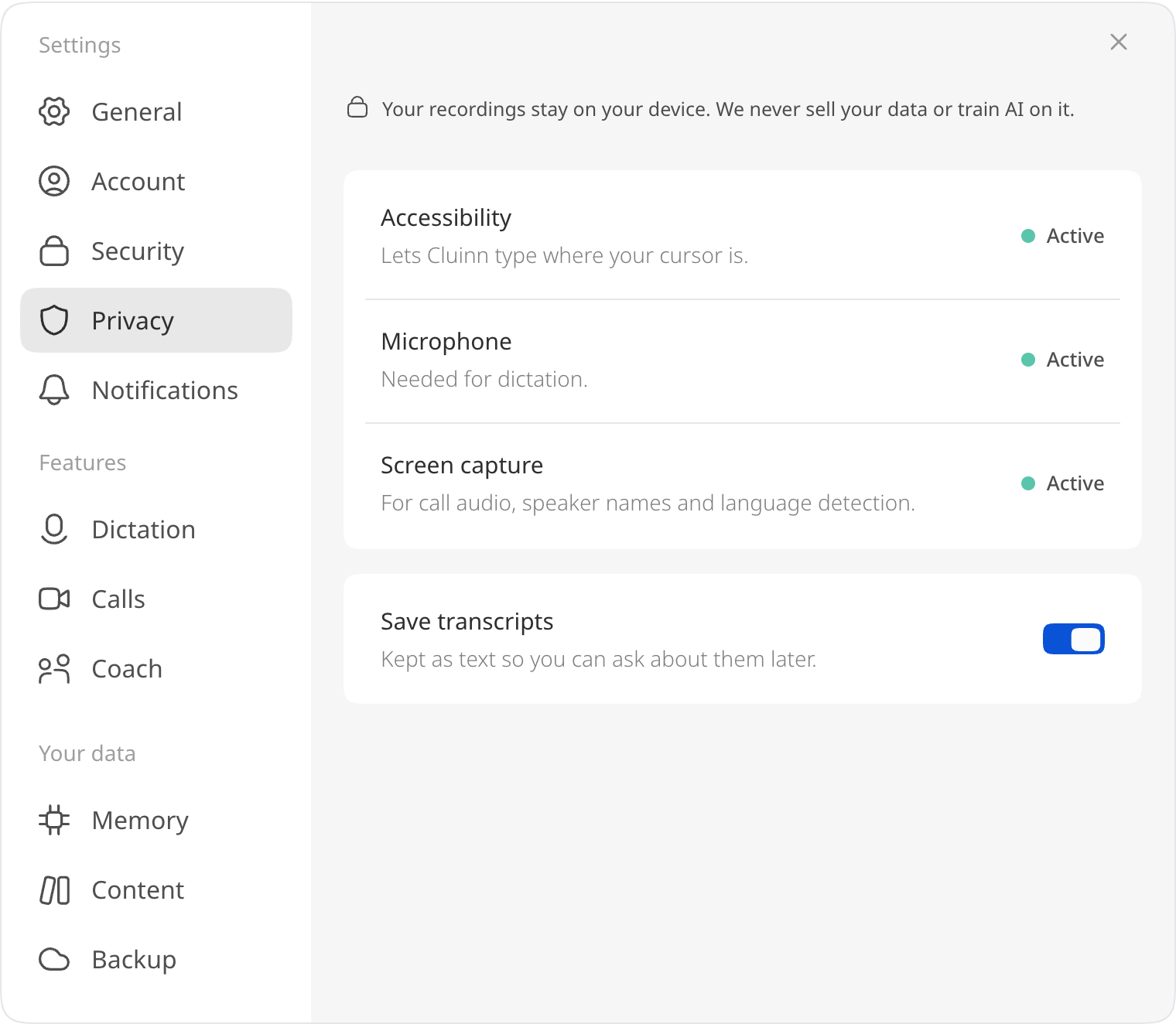Viewport: 1176px width, 1024px height.
Task: Click the Save transcripts title
Action: (467, 622)
